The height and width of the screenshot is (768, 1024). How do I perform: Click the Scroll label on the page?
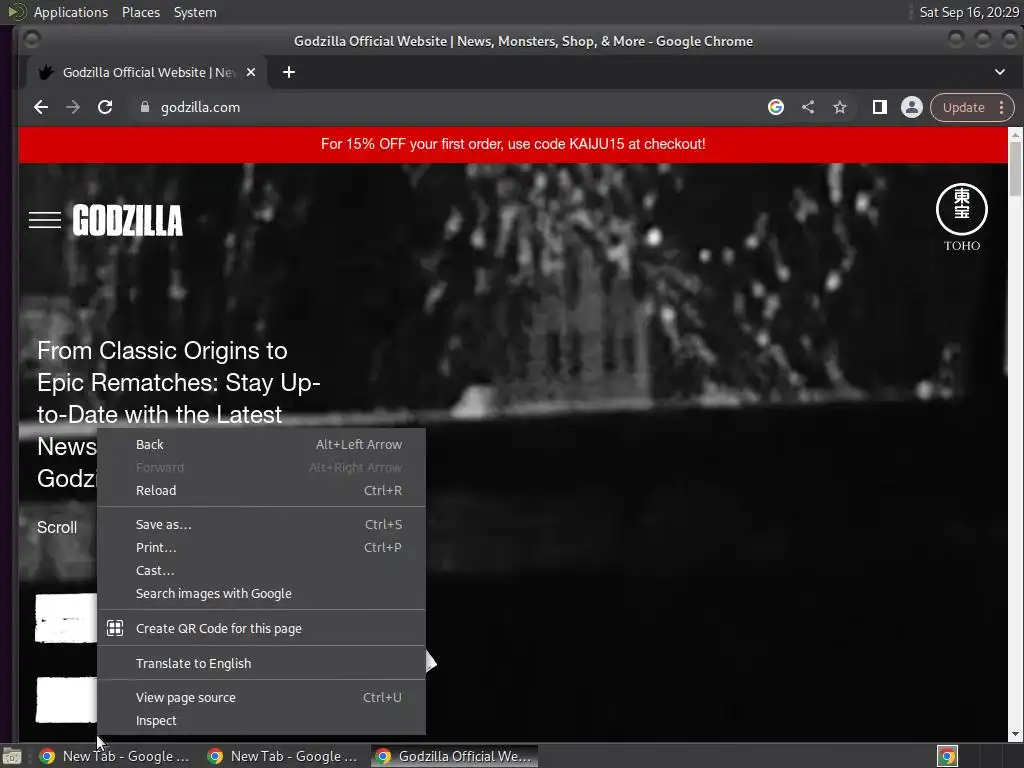(57, 527)
